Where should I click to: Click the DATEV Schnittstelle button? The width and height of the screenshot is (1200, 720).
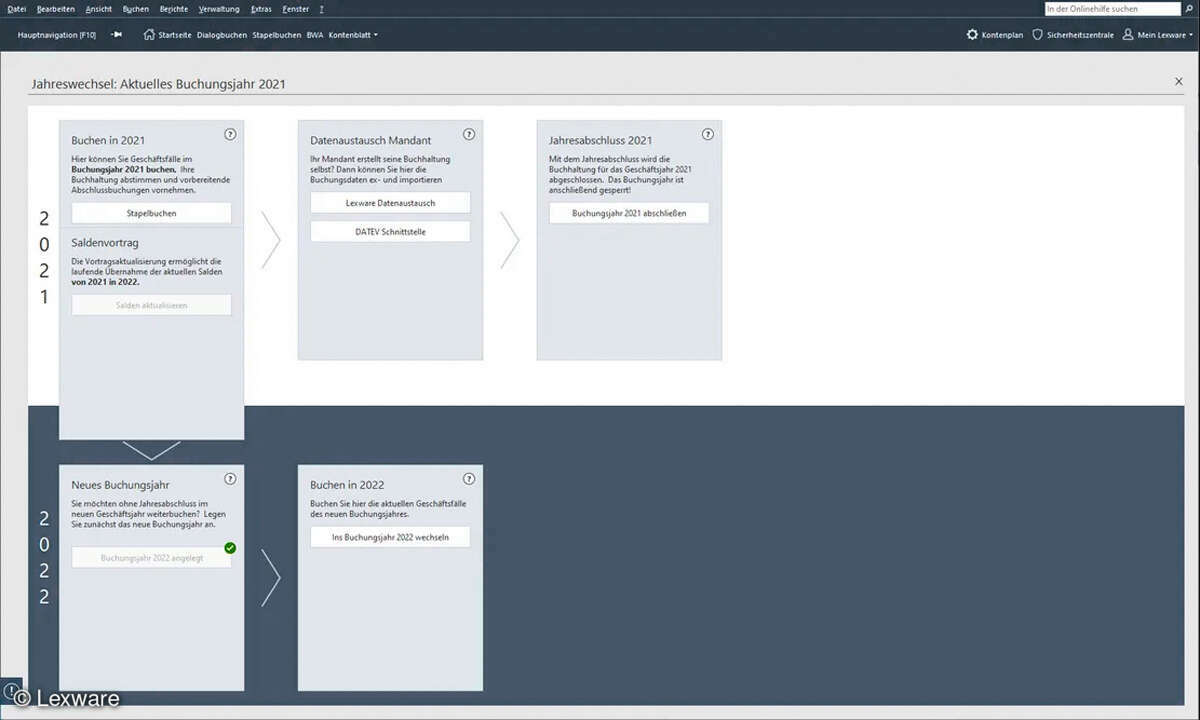pos(390,231)
